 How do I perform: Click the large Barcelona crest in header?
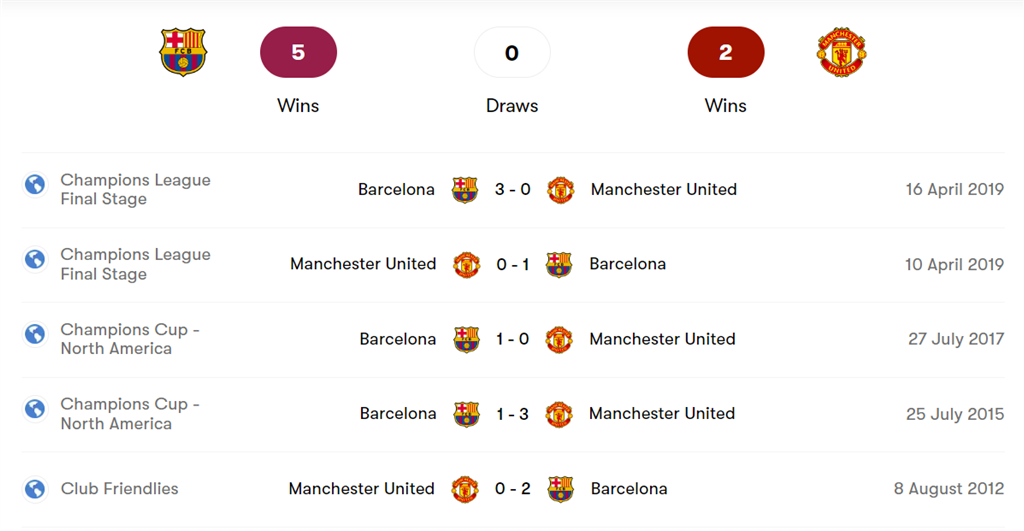[183, 52]
